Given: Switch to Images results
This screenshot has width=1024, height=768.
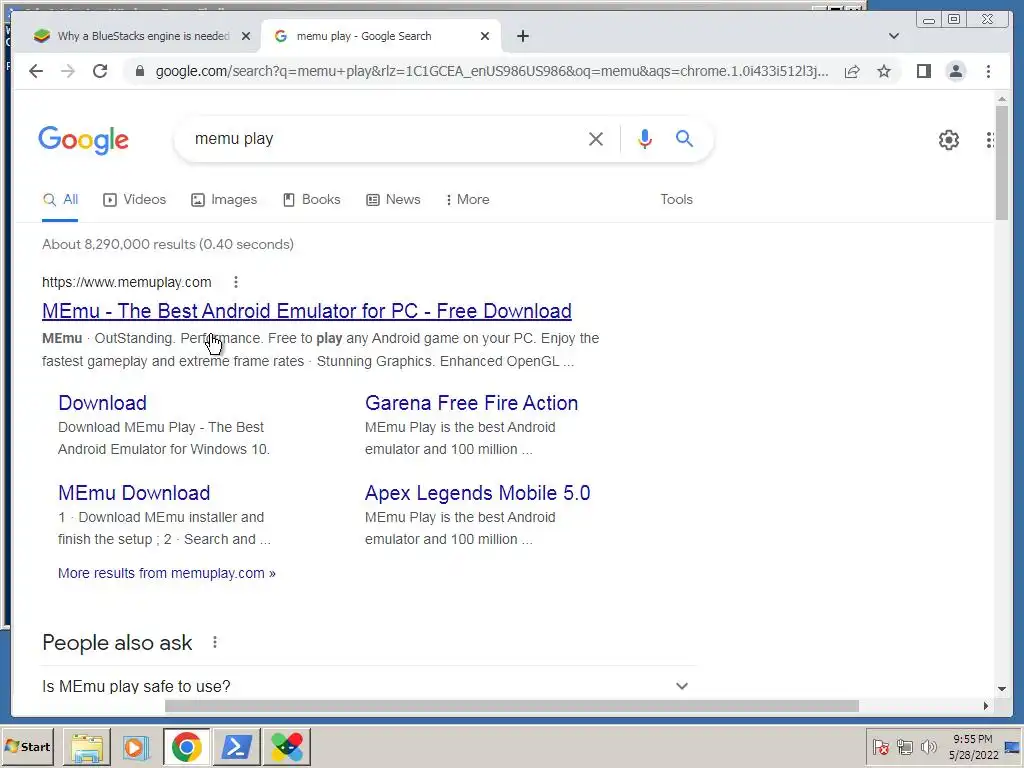Looking at the screenshot, I should tap(224, 200).
